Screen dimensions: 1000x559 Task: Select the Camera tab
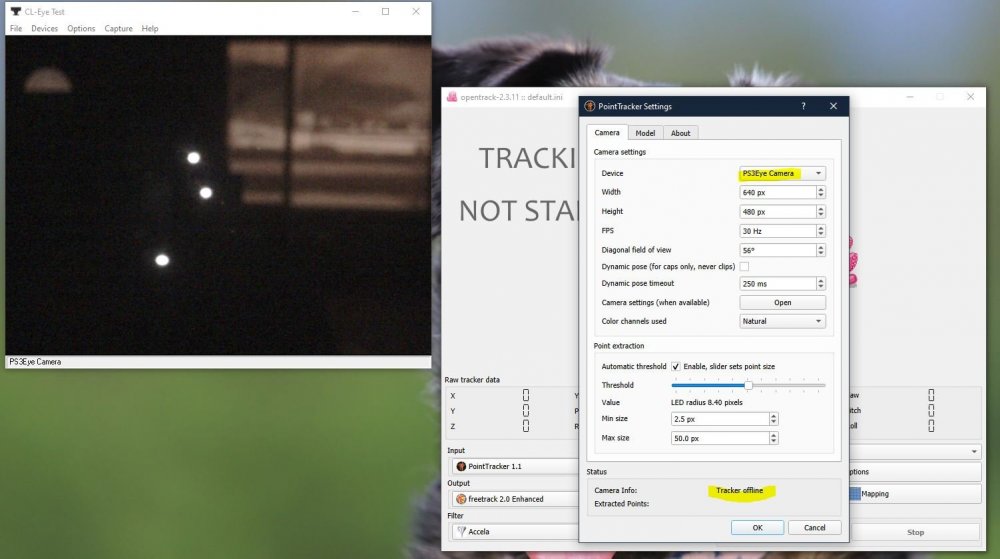(x=607, y=133)
